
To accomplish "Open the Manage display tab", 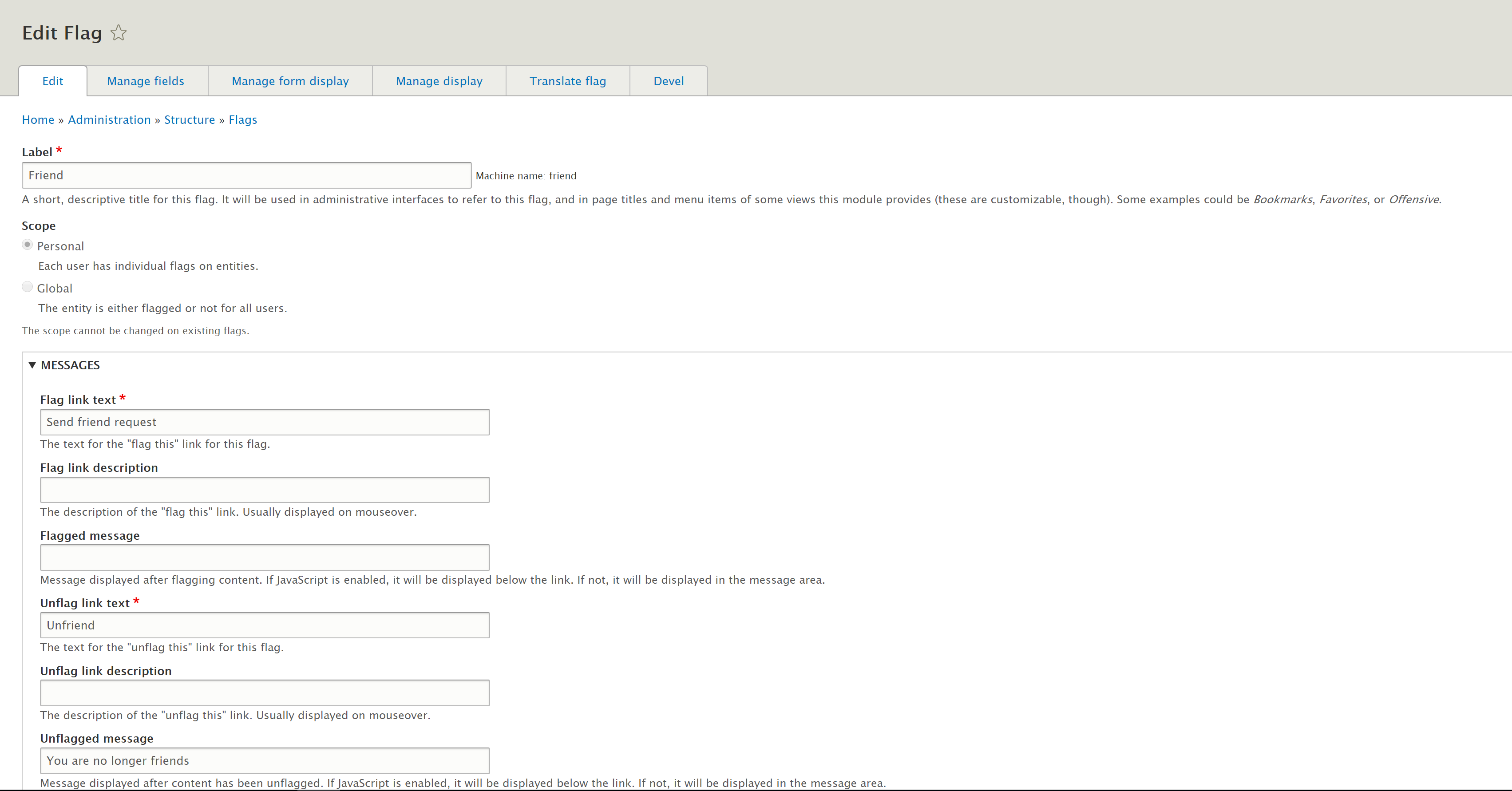I will click(x=439, y=81).
